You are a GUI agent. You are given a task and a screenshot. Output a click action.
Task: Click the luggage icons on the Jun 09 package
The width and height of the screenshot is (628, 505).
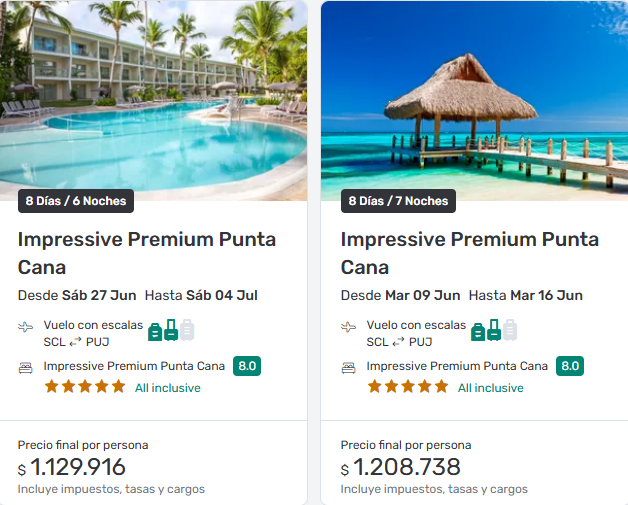(x=494, y=331)
